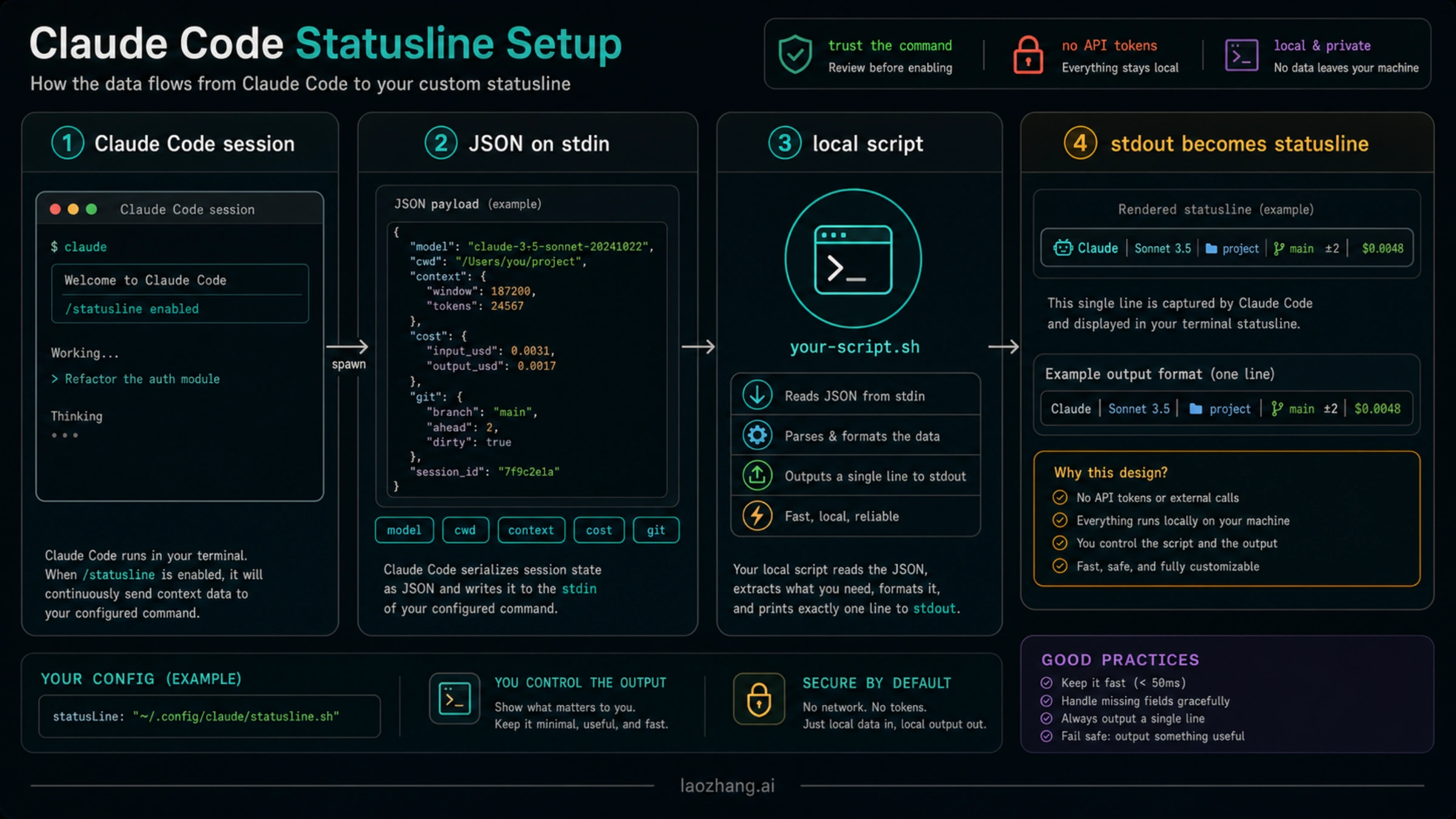This screenshot has height=819, width=1456.
Task: Click the checkmark beside 'Keep it fast (< 50ms)'
Action: click(x=1046, y=682)
